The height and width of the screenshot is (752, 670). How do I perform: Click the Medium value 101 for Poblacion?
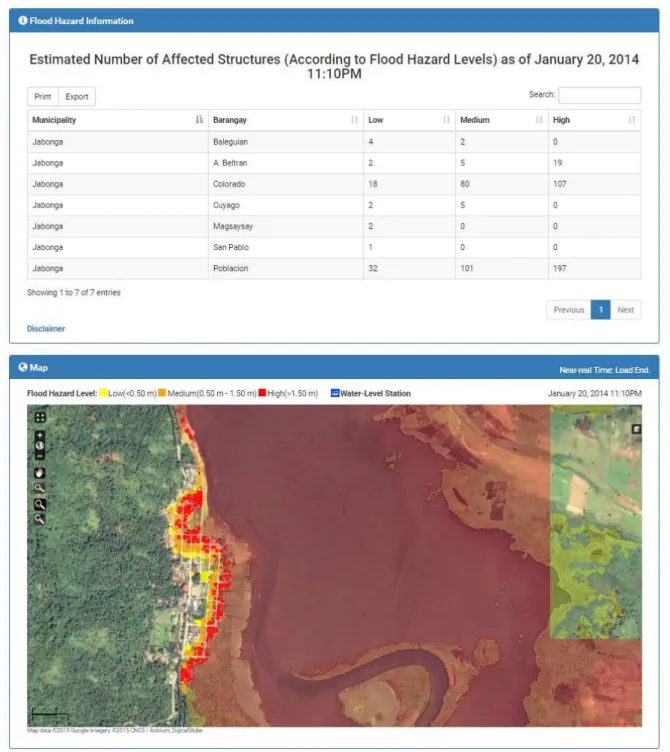point(467,269)
